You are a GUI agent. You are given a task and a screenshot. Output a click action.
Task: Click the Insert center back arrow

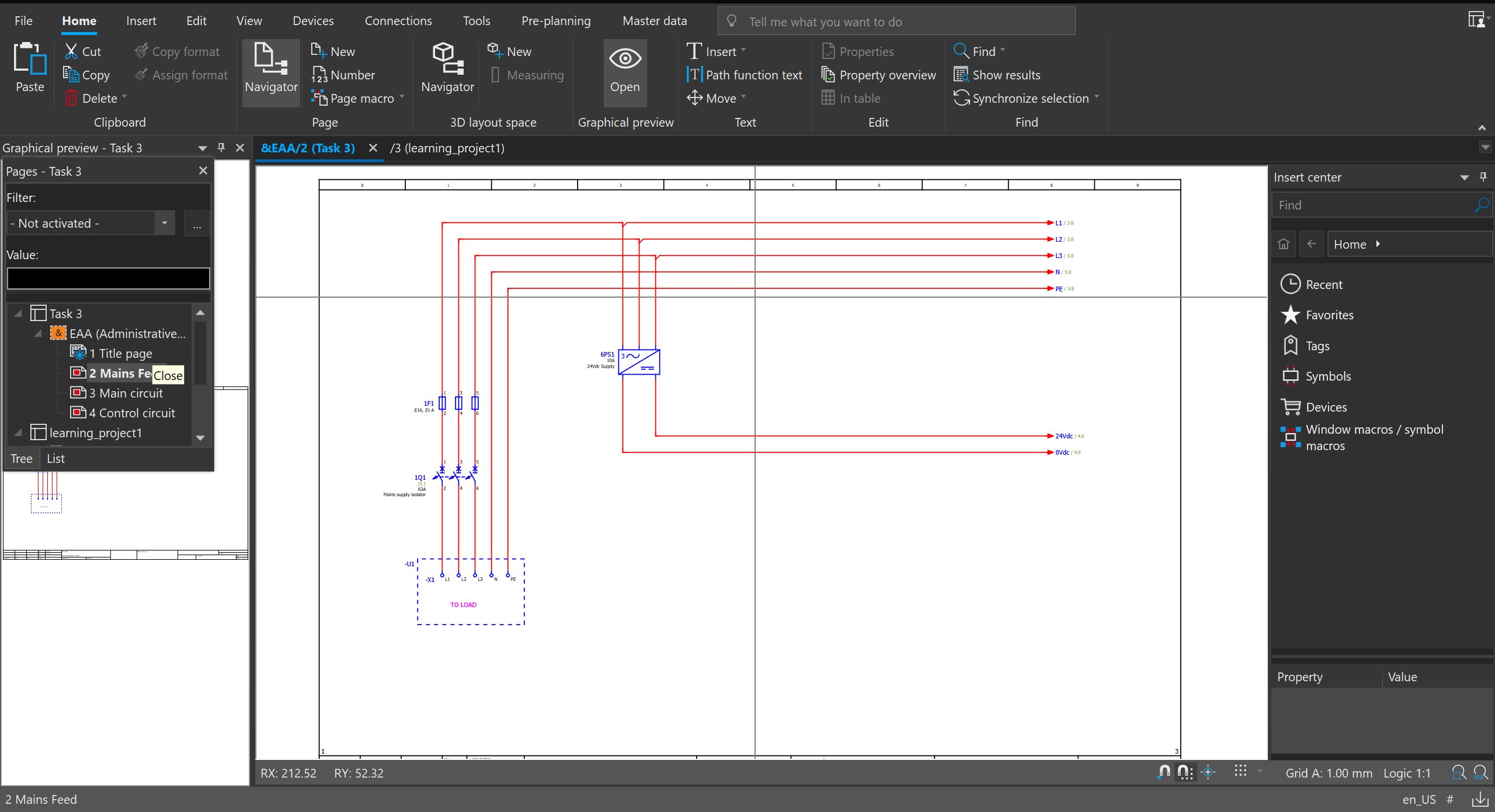[x=1312, y=244]
